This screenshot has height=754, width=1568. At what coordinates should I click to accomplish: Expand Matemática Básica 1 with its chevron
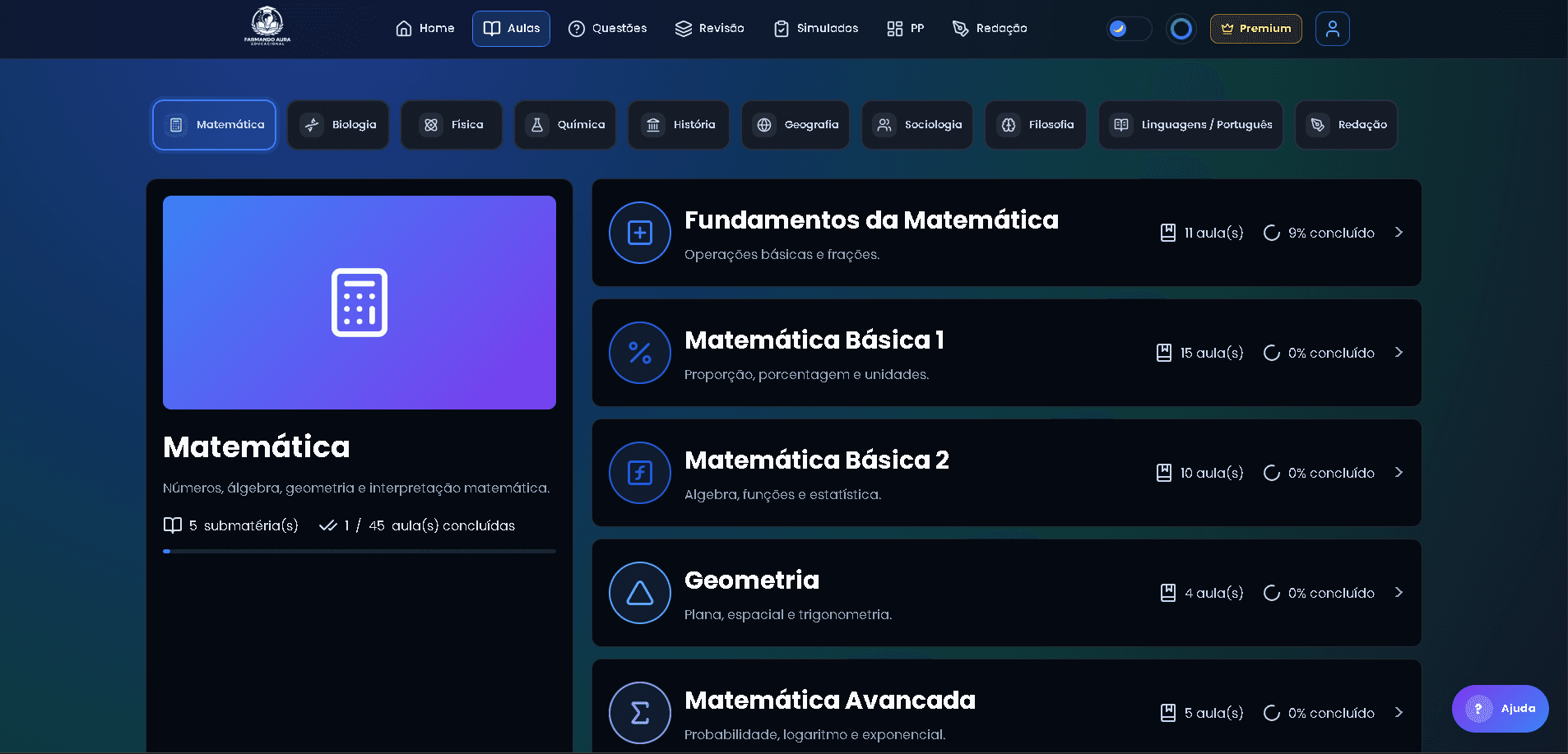click(1399, 353)
